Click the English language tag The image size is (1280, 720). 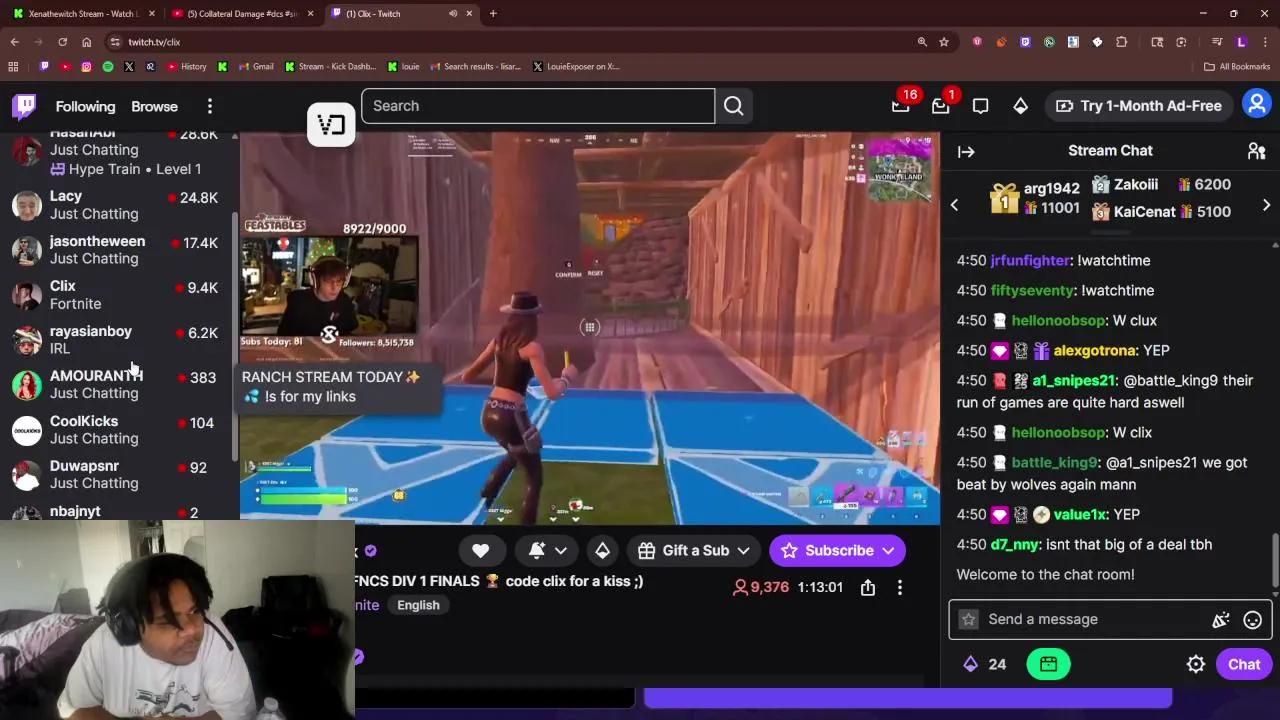418,605
